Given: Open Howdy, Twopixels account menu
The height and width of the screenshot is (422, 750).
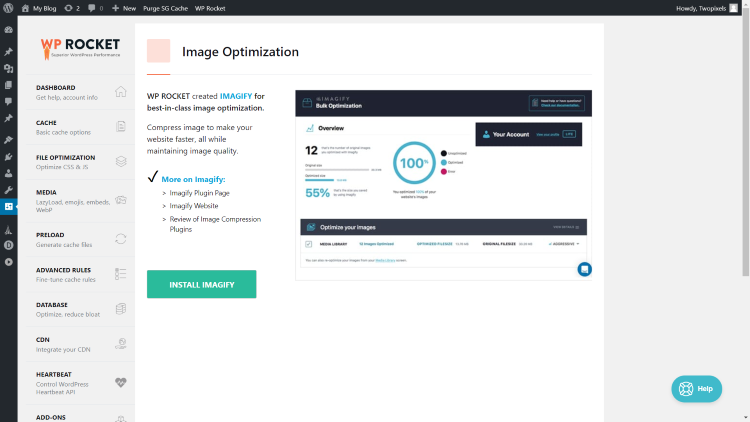Looking at the screenshot, I should click(x=706, y=8).
